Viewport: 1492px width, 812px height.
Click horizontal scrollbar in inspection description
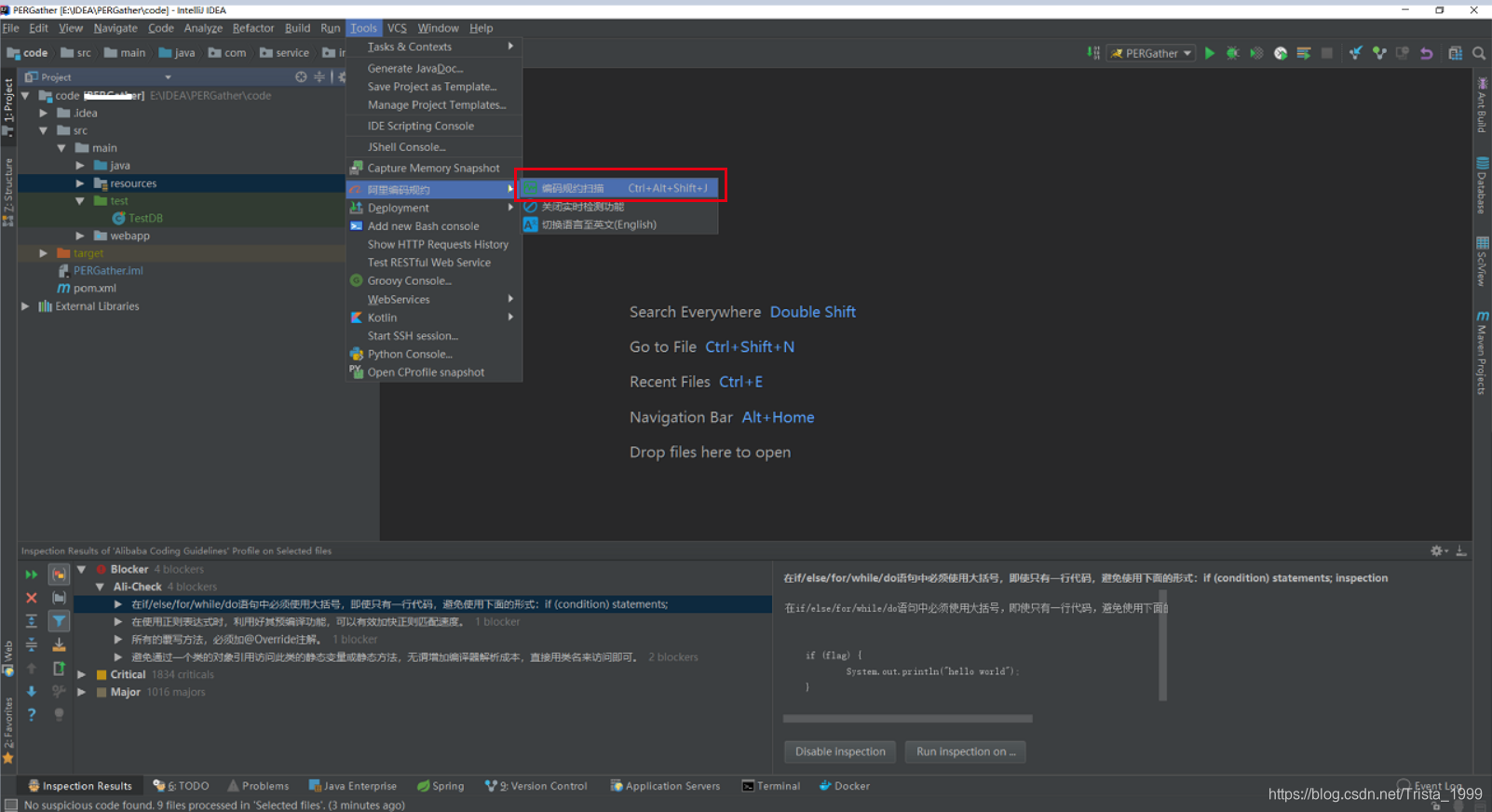[907, 719]
